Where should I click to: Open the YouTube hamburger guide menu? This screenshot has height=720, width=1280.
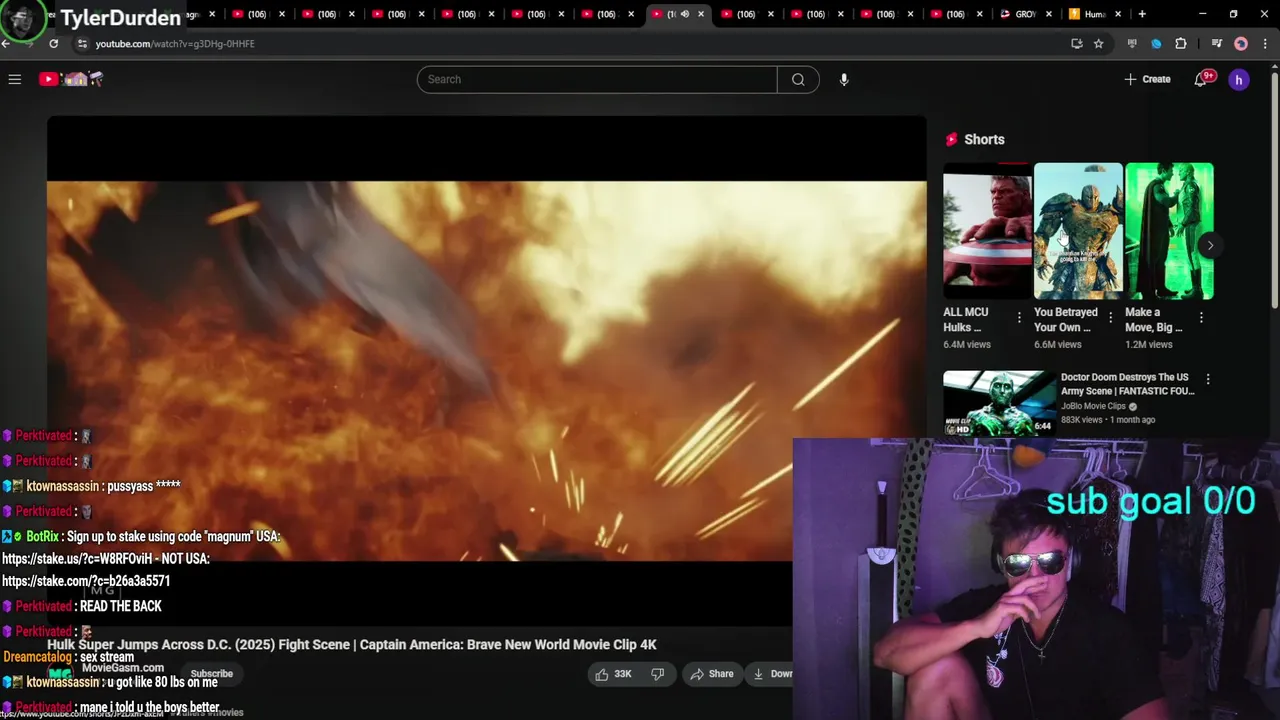coord(15,79)
